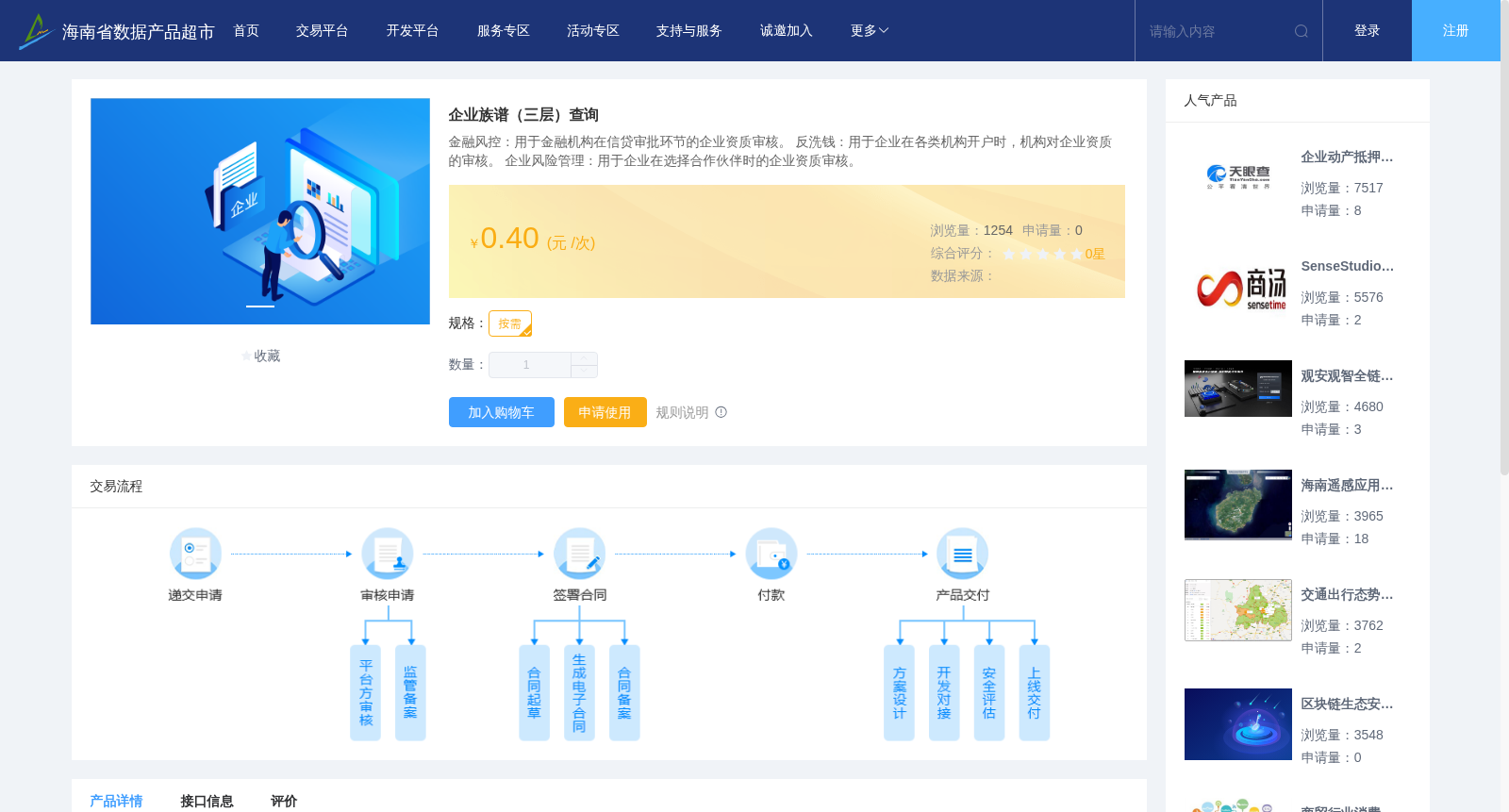Viewport: 1509px width, 812px height.
Task: Click the 注册 button
Action: coord(1456,31)
